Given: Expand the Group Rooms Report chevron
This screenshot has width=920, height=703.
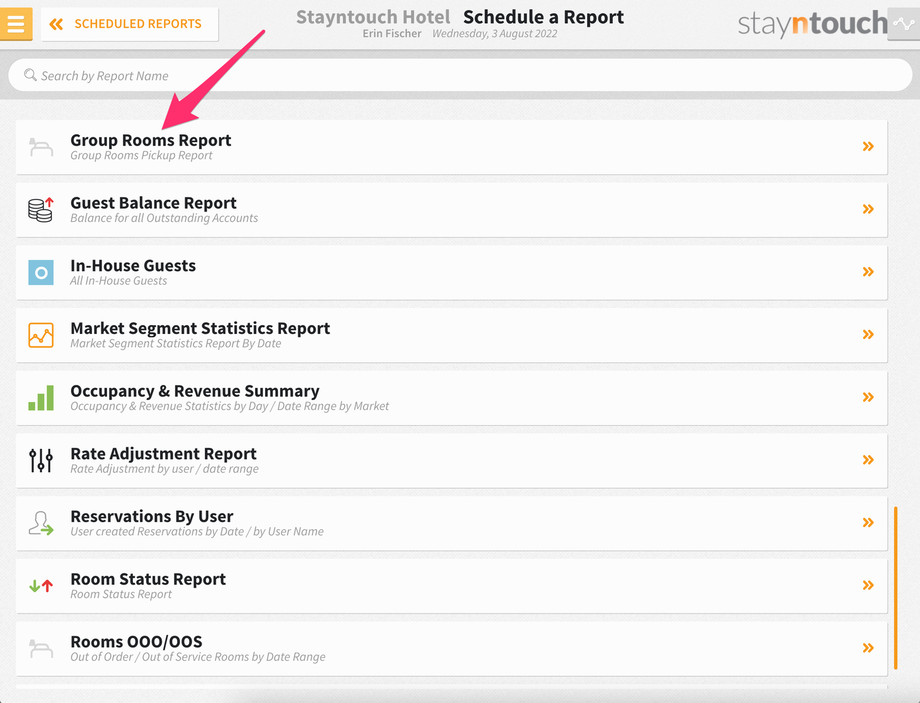Looking at the screenshot, I should [x=868, y=147].
